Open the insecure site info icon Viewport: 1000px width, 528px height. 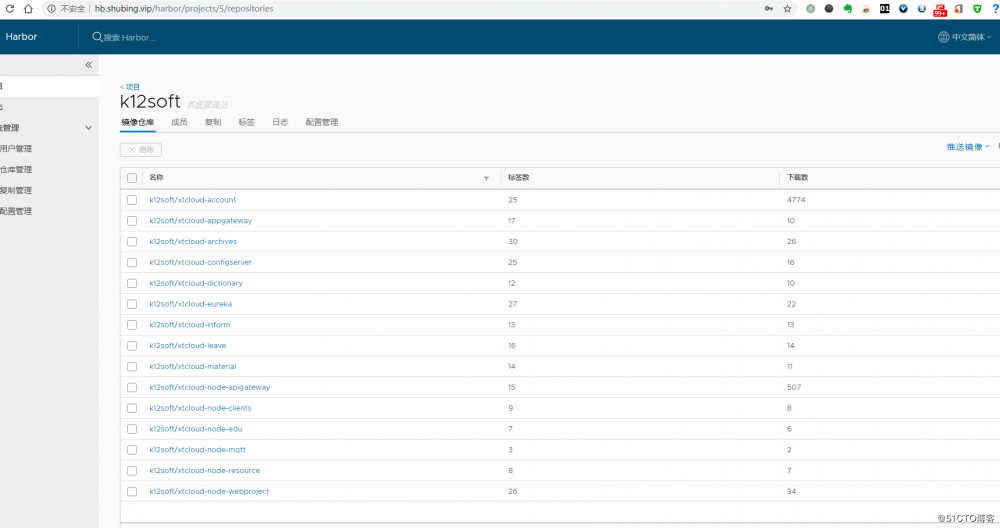(x=52, y=9)
